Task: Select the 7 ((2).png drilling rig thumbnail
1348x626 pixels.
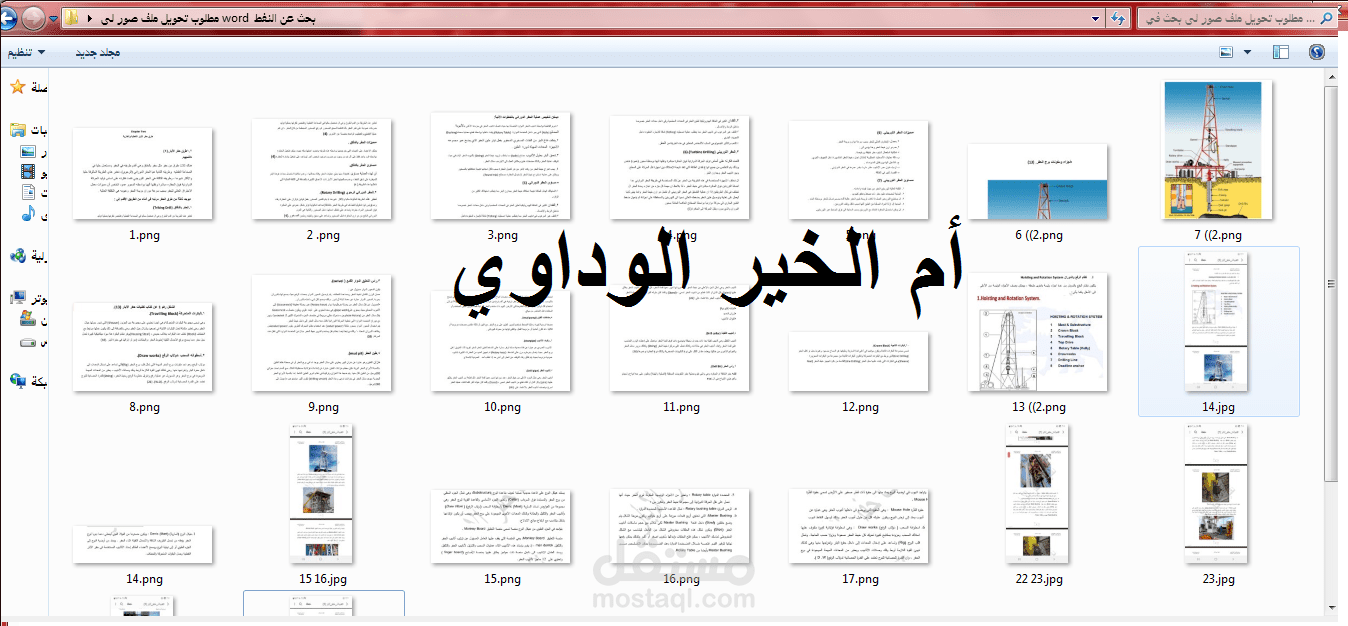Action: click(x=1217, y=150)
